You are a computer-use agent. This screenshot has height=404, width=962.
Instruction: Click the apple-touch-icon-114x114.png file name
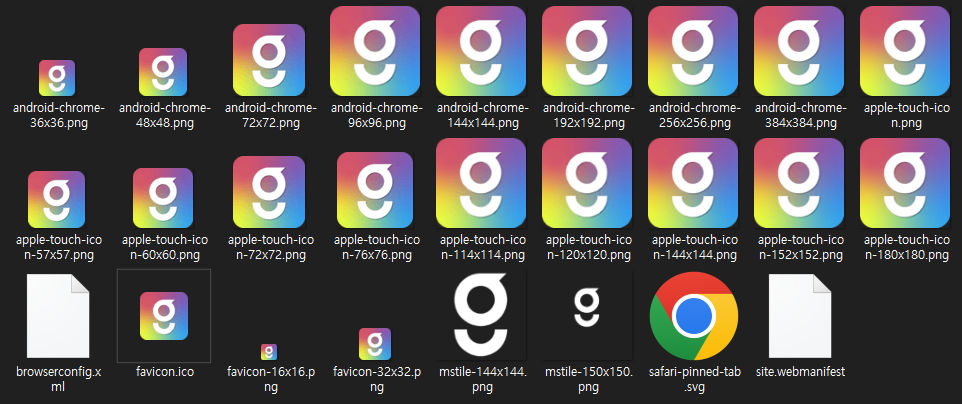coord(482,247)
